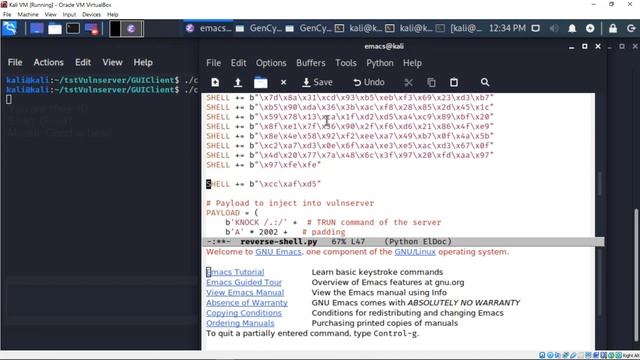Click the 12:34 PM panel clock

click(507, 28)
